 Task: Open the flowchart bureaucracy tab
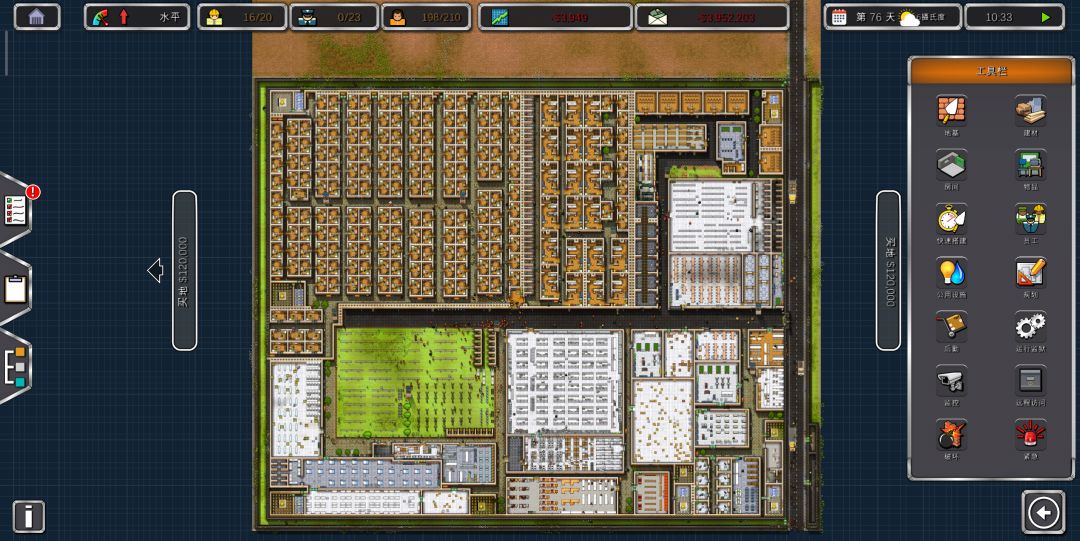(x=15, y=366)
